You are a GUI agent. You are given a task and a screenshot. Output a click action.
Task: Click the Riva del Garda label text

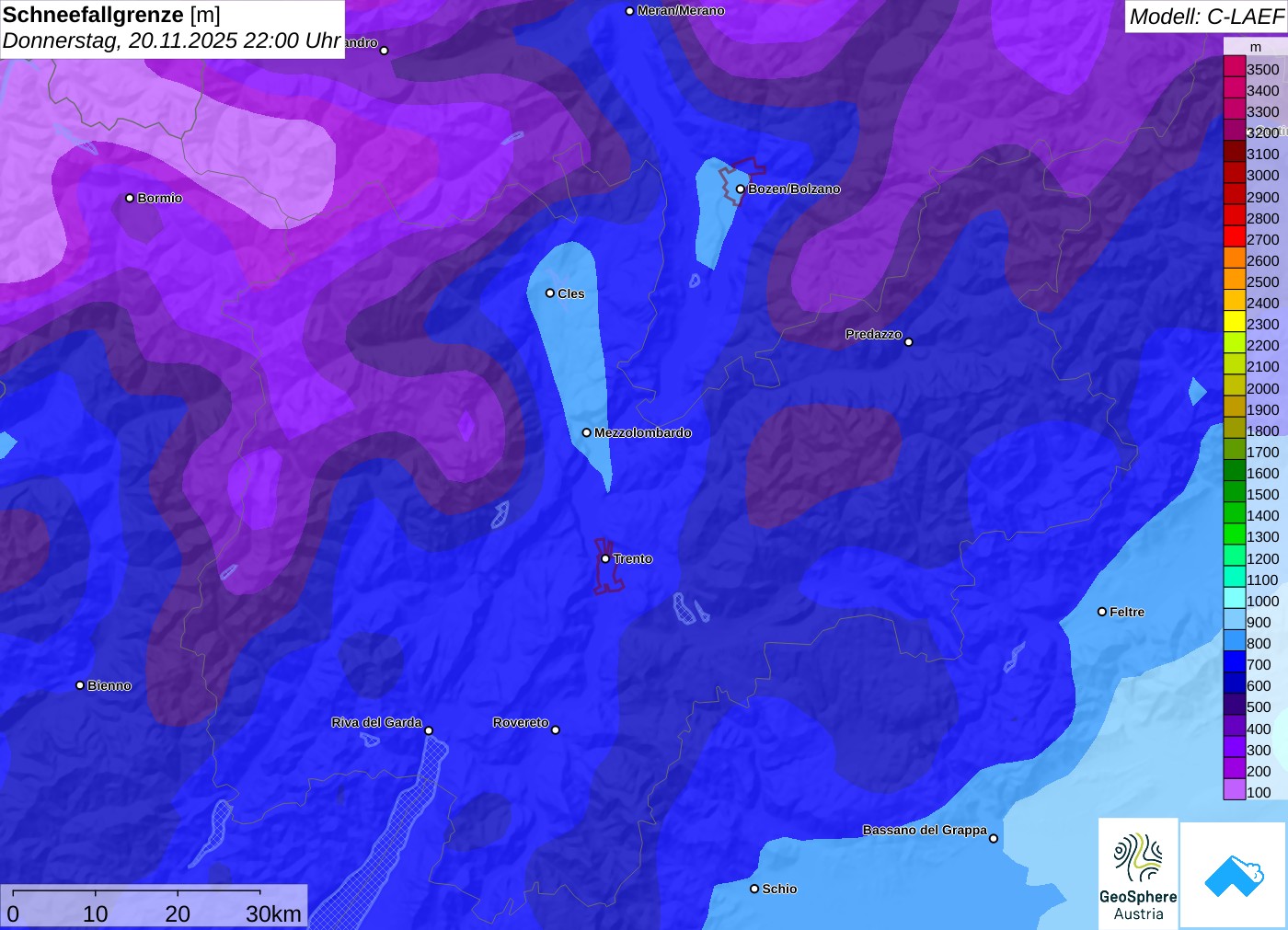pyautogui.click(x=376, y=722)
